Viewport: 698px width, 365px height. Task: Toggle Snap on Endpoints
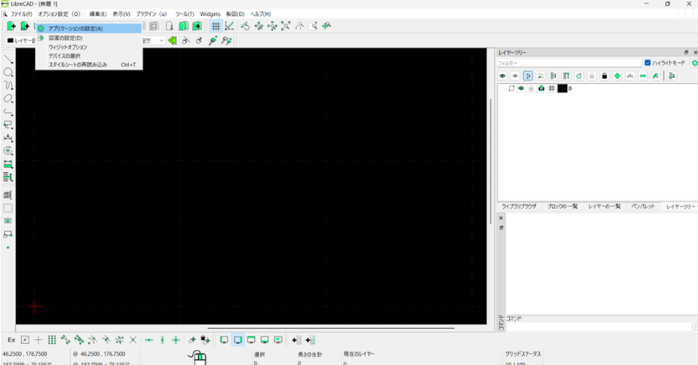tap(65, 340)
